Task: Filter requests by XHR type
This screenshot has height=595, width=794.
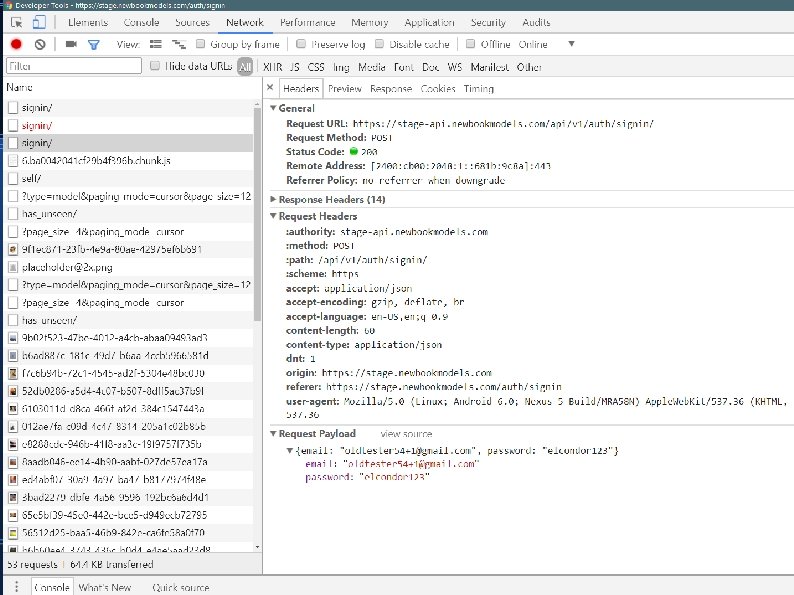Action: (271, 67)
